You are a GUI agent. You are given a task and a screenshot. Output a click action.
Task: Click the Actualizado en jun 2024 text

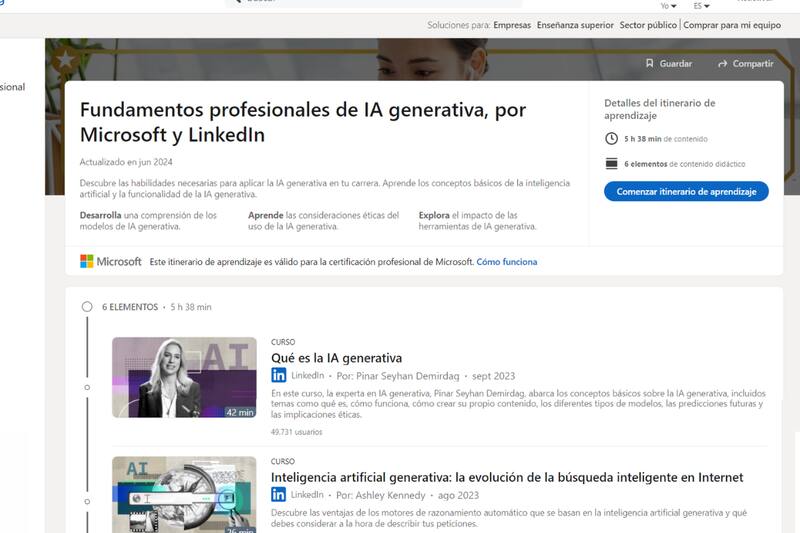tap(126, 162)
